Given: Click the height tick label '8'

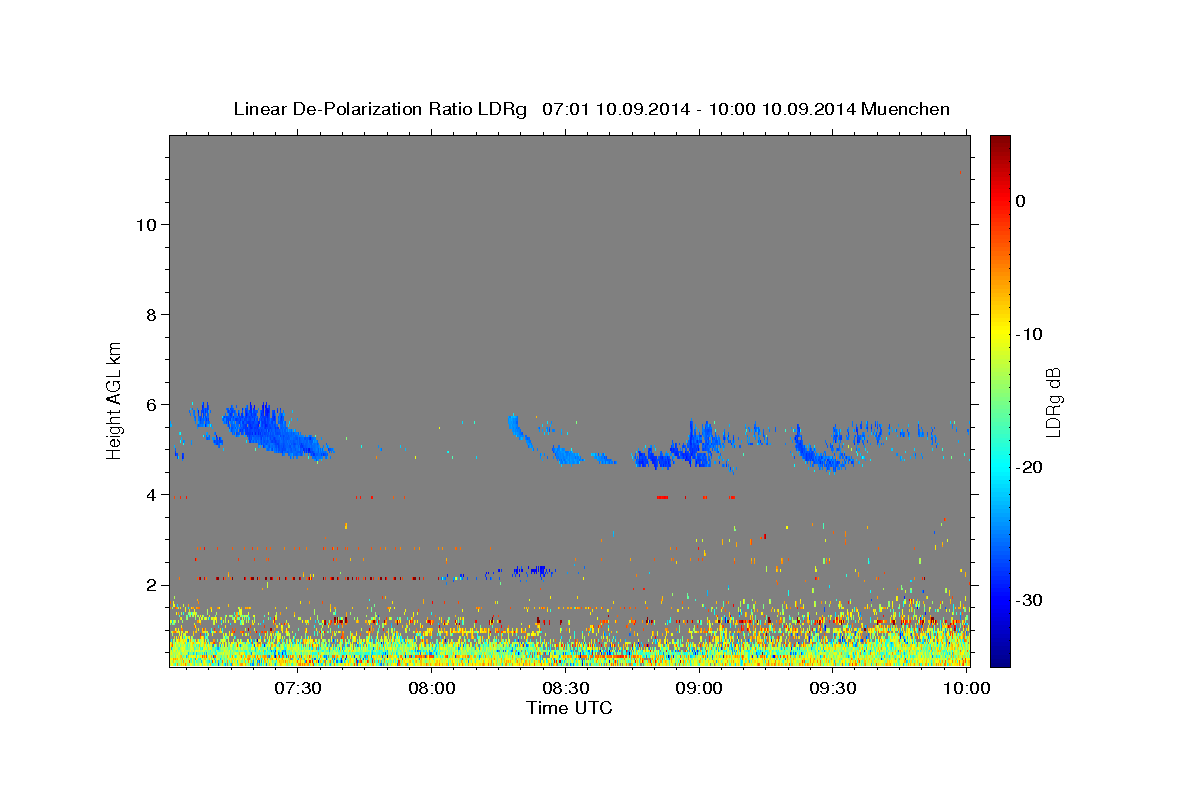Looking at the screenshot, I should (x=152, y=315).
